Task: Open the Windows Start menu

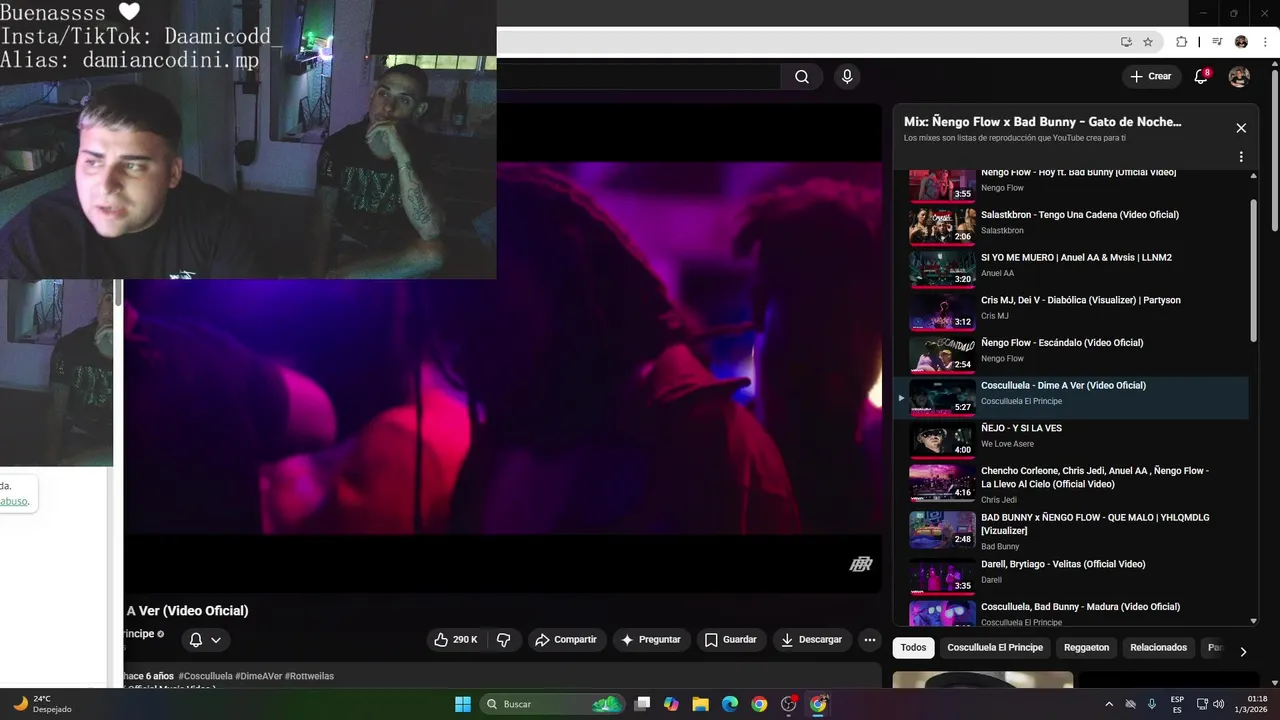Action: 463,704
